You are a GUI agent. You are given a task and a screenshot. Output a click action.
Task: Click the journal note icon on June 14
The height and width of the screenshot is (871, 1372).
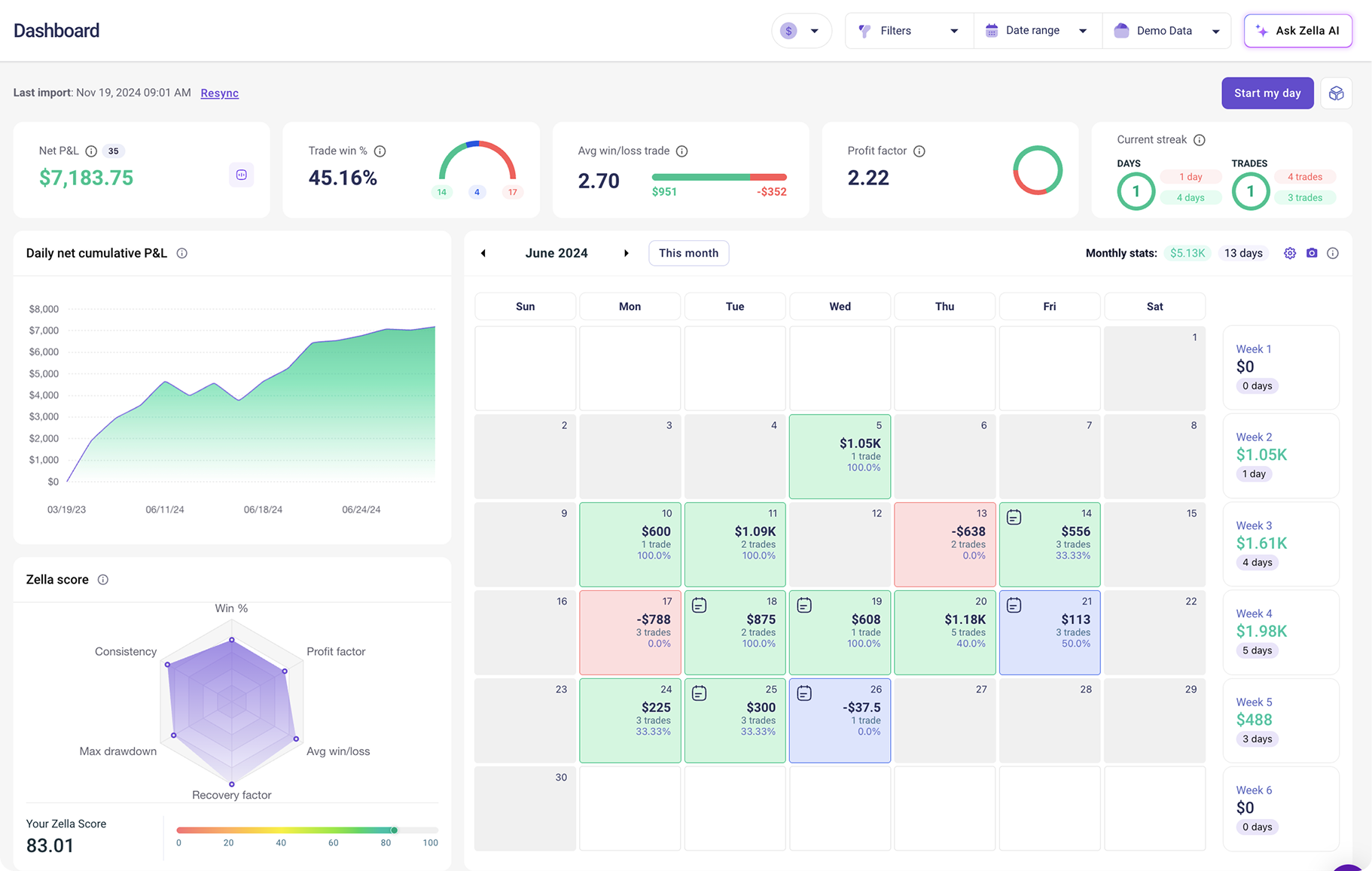[x=1014, y=516]
